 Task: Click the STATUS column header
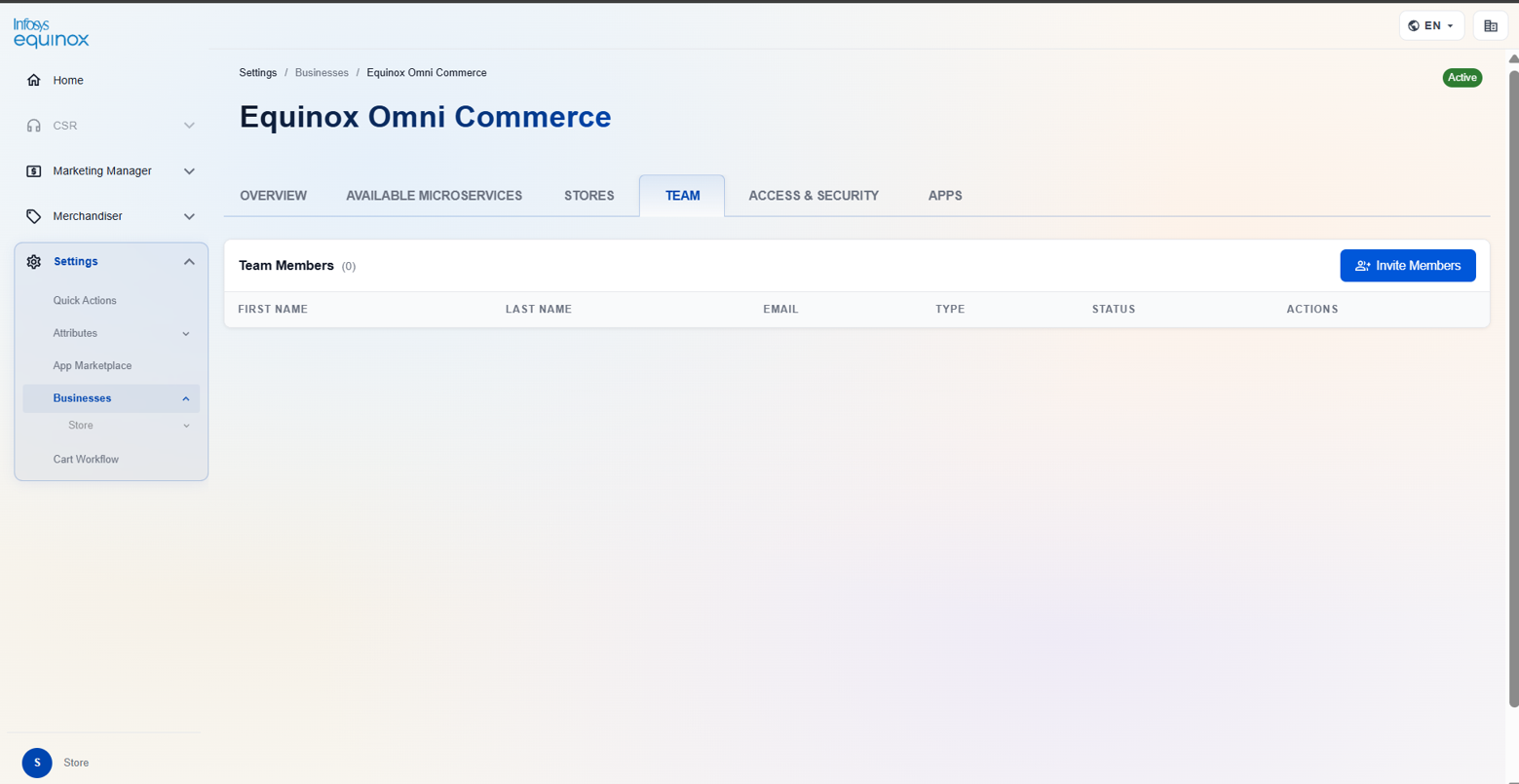tap(1114, 310)
